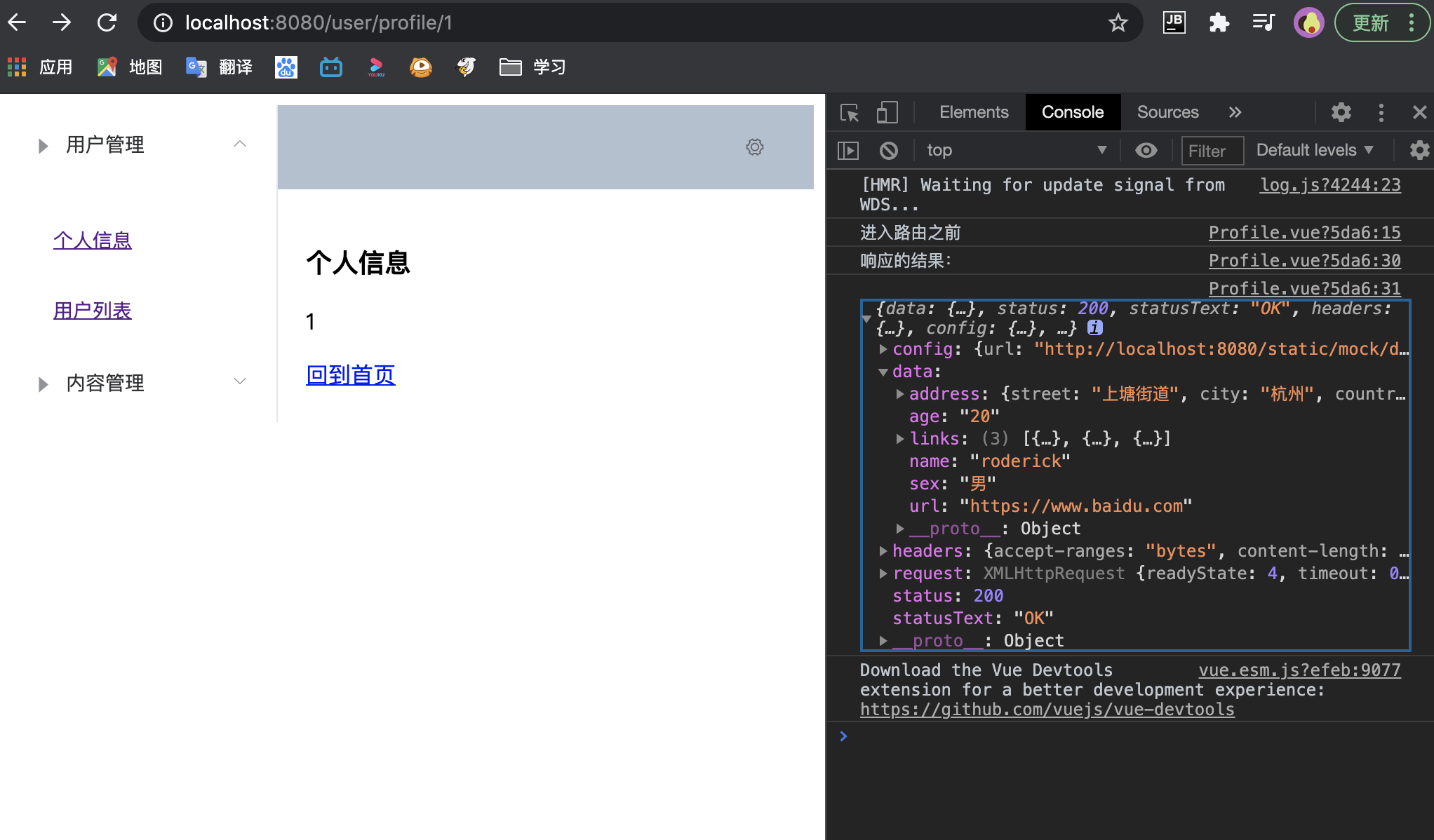Bookmark this page with star icon
Viewport: 1434px width, 840px height.
pos(1118,23)
